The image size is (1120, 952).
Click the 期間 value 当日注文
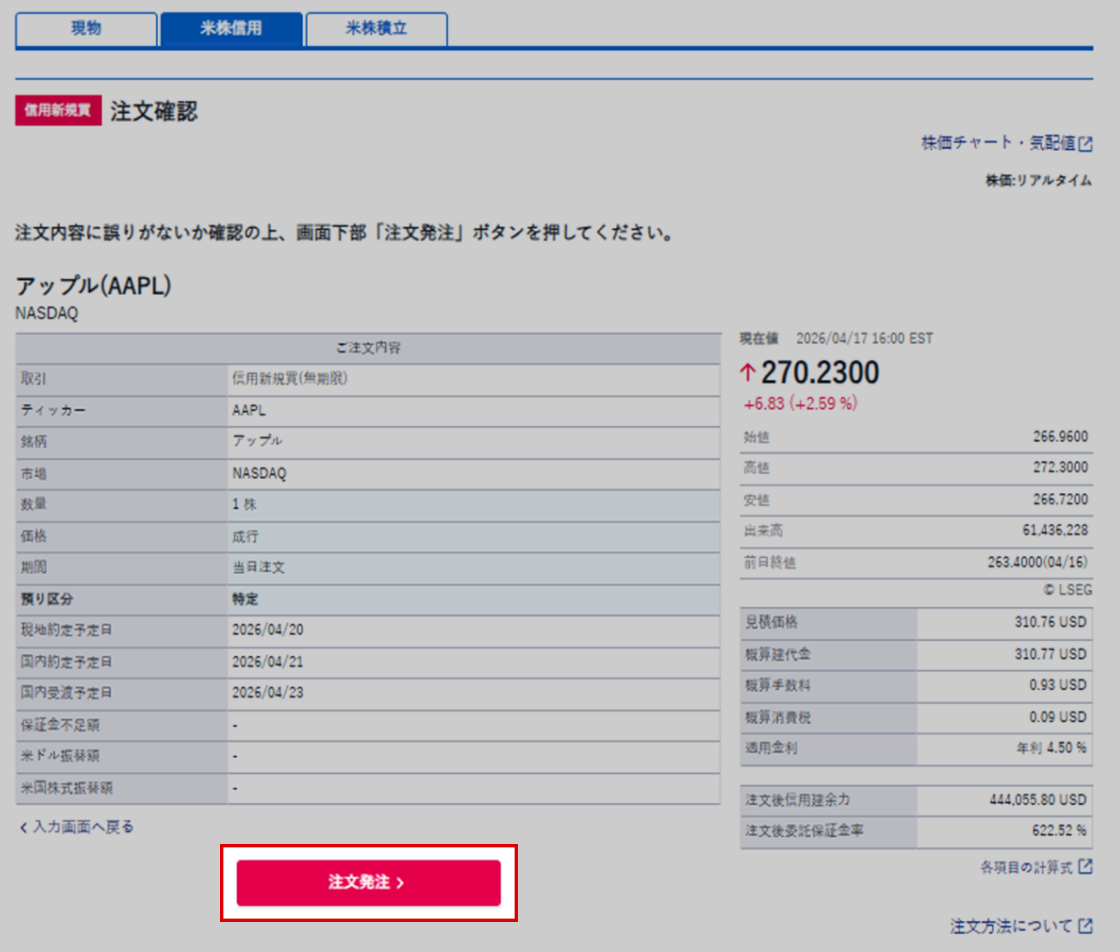point(258,567)
